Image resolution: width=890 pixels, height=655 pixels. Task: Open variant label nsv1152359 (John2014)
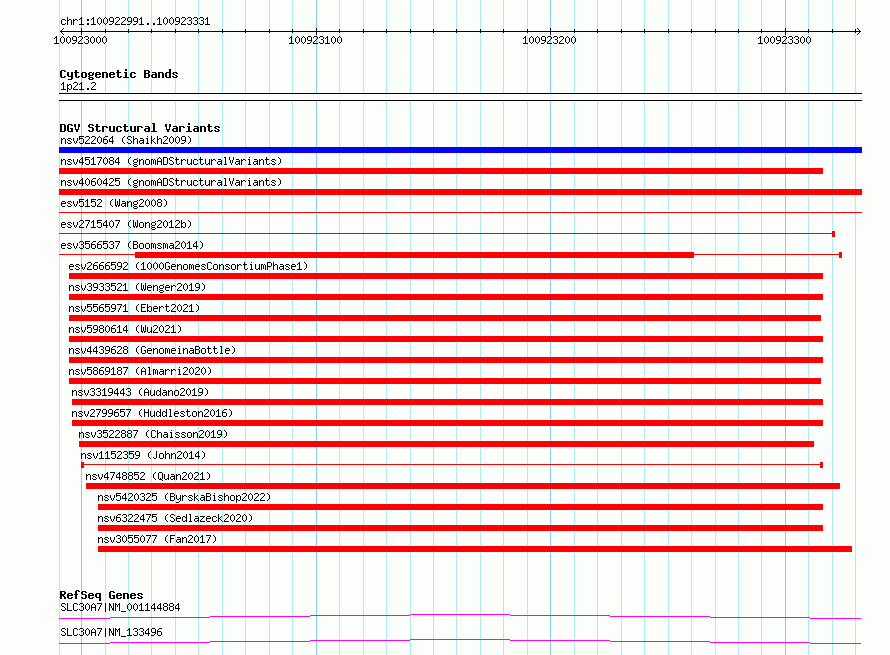(x=143, y=455)
